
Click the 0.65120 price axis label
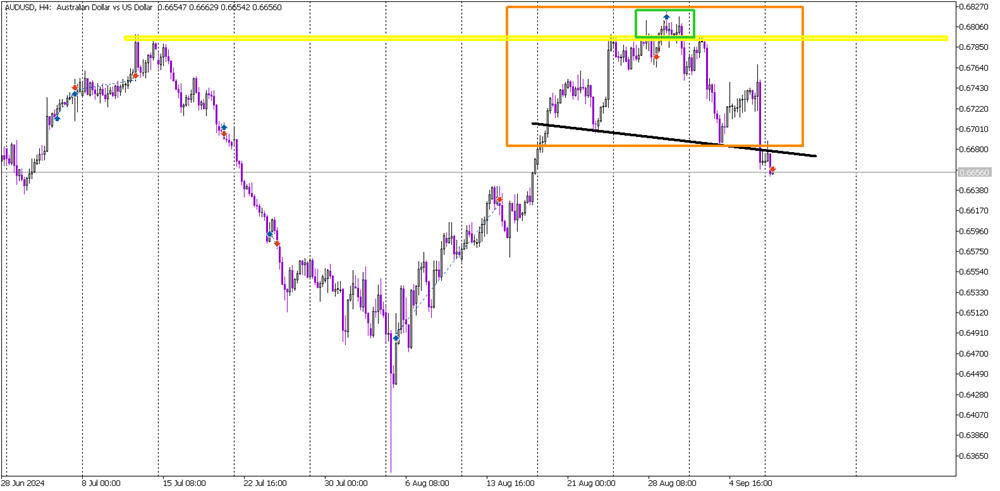(x=975, y=312)
